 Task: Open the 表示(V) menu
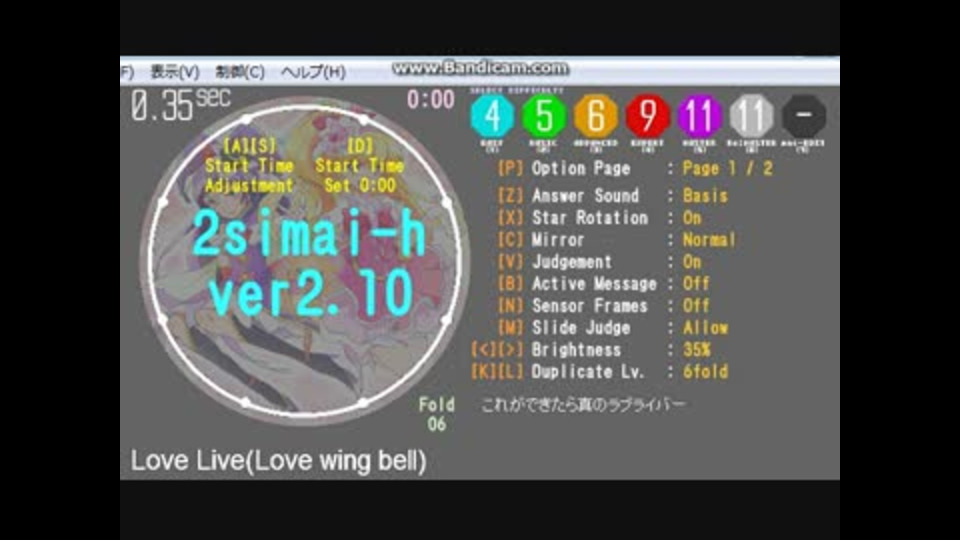pos(175,72)
